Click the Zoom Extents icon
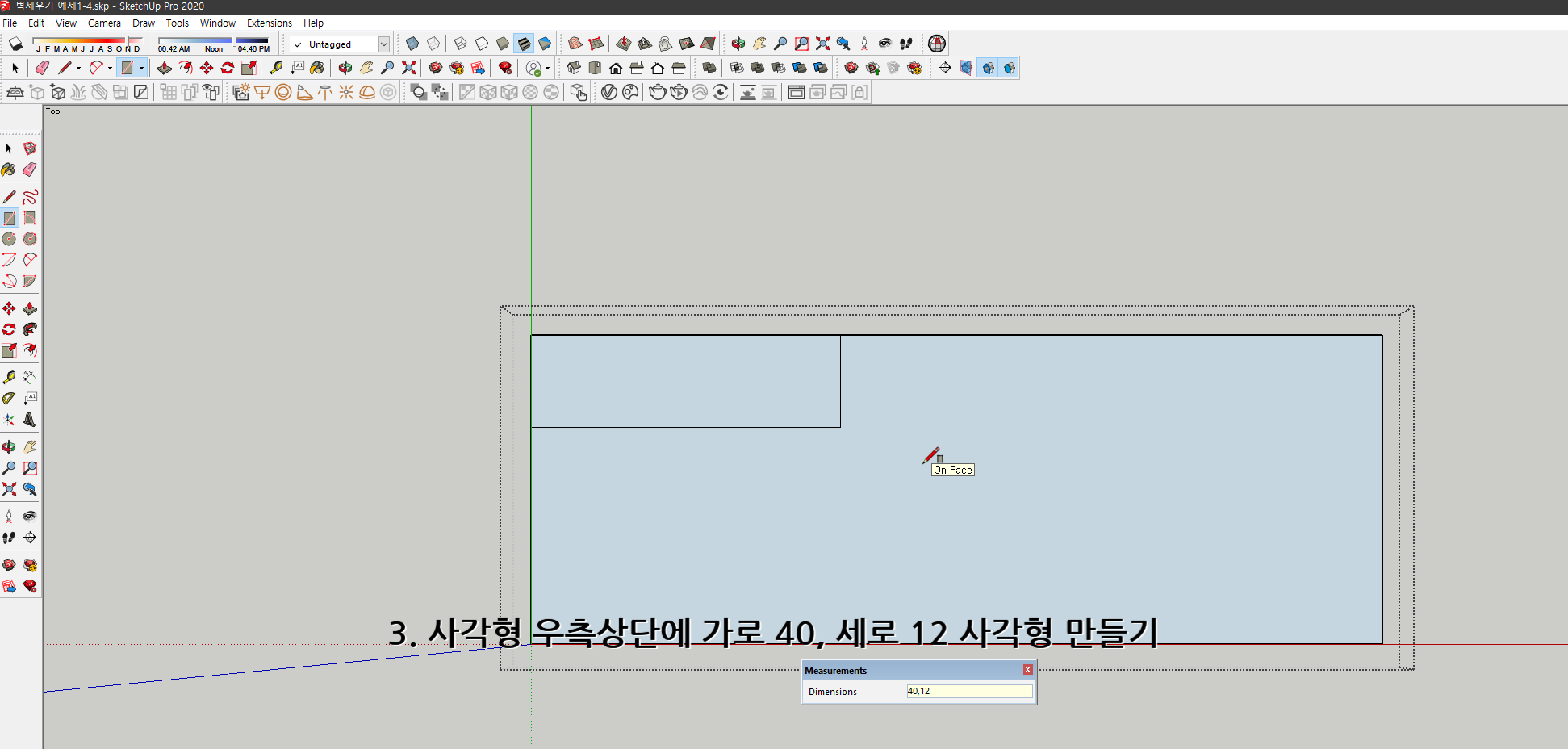Viewport: 1568px width, 749px height. tap(10, 491)
